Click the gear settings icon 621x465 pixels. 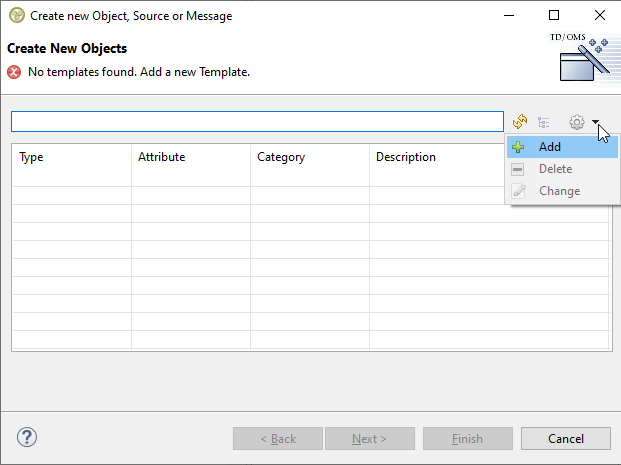[x=576, y=122]
